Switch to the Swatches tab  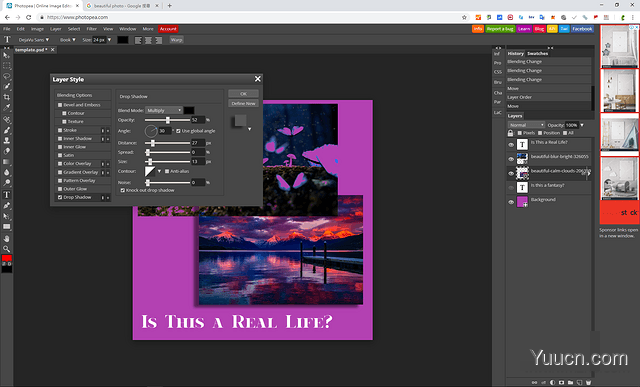coord(537,53)
